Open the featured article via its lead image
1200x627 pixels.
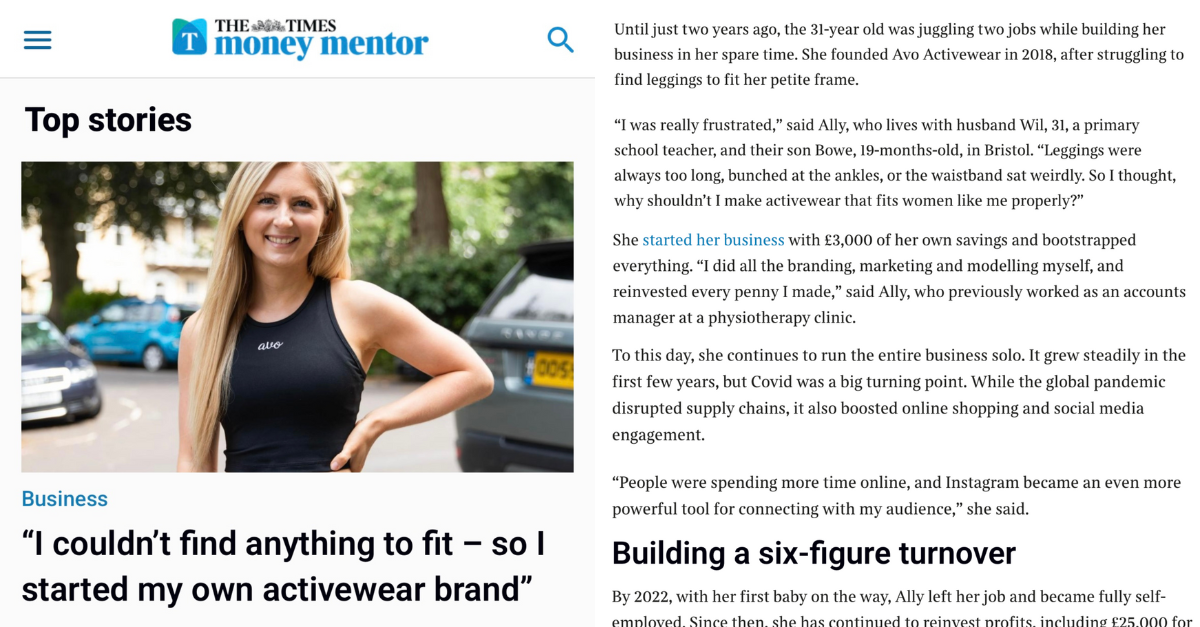click(296, 316)
